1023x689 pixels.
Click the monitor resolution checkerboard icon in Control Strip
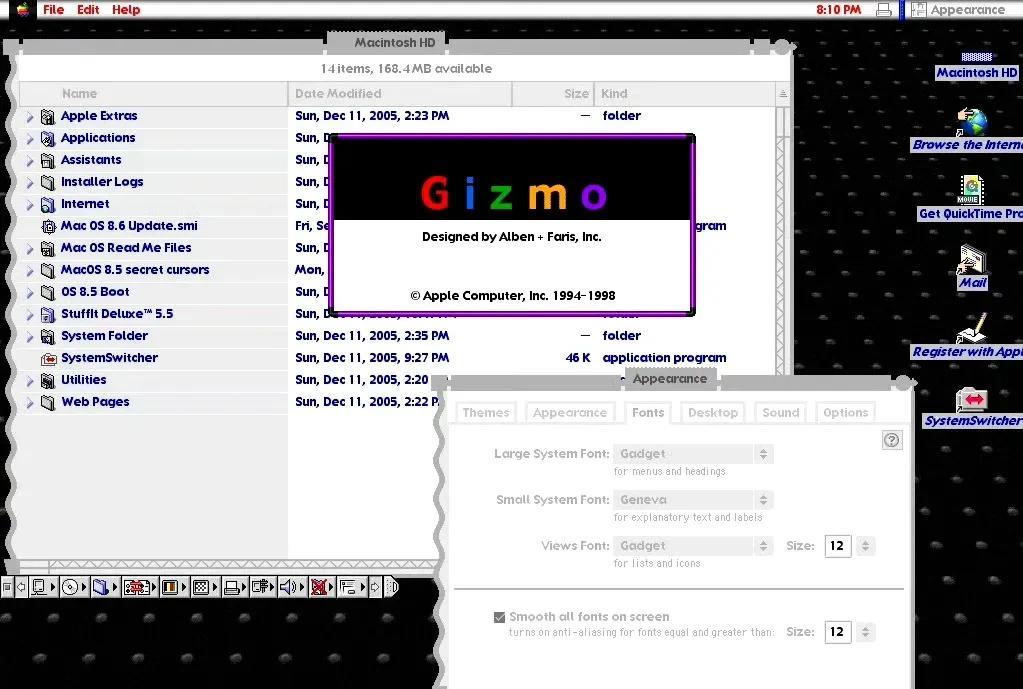201,587
